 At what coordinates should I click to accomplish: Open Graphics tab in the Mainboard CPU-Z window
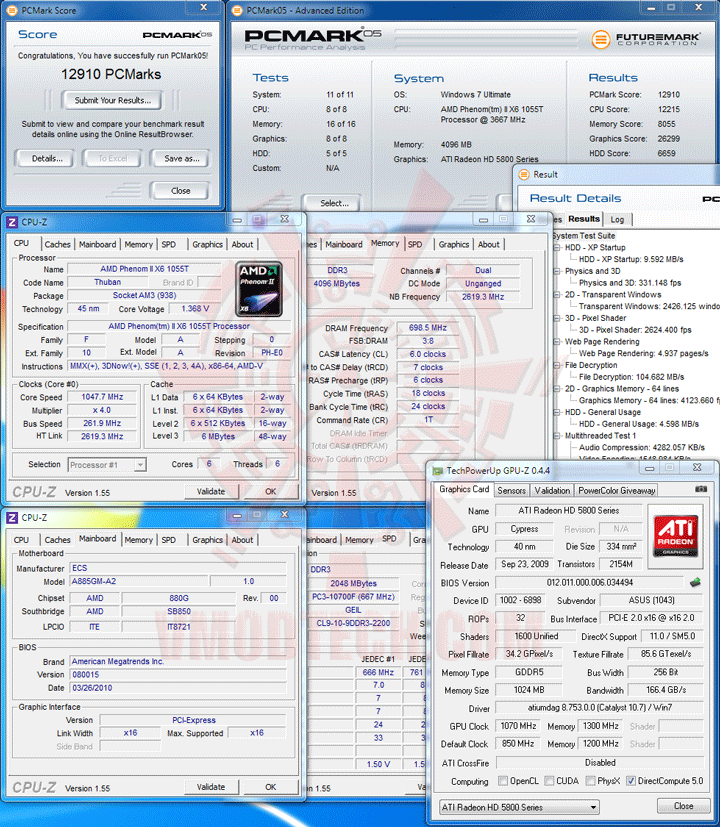pyautogui.click(x=207, y=540)
